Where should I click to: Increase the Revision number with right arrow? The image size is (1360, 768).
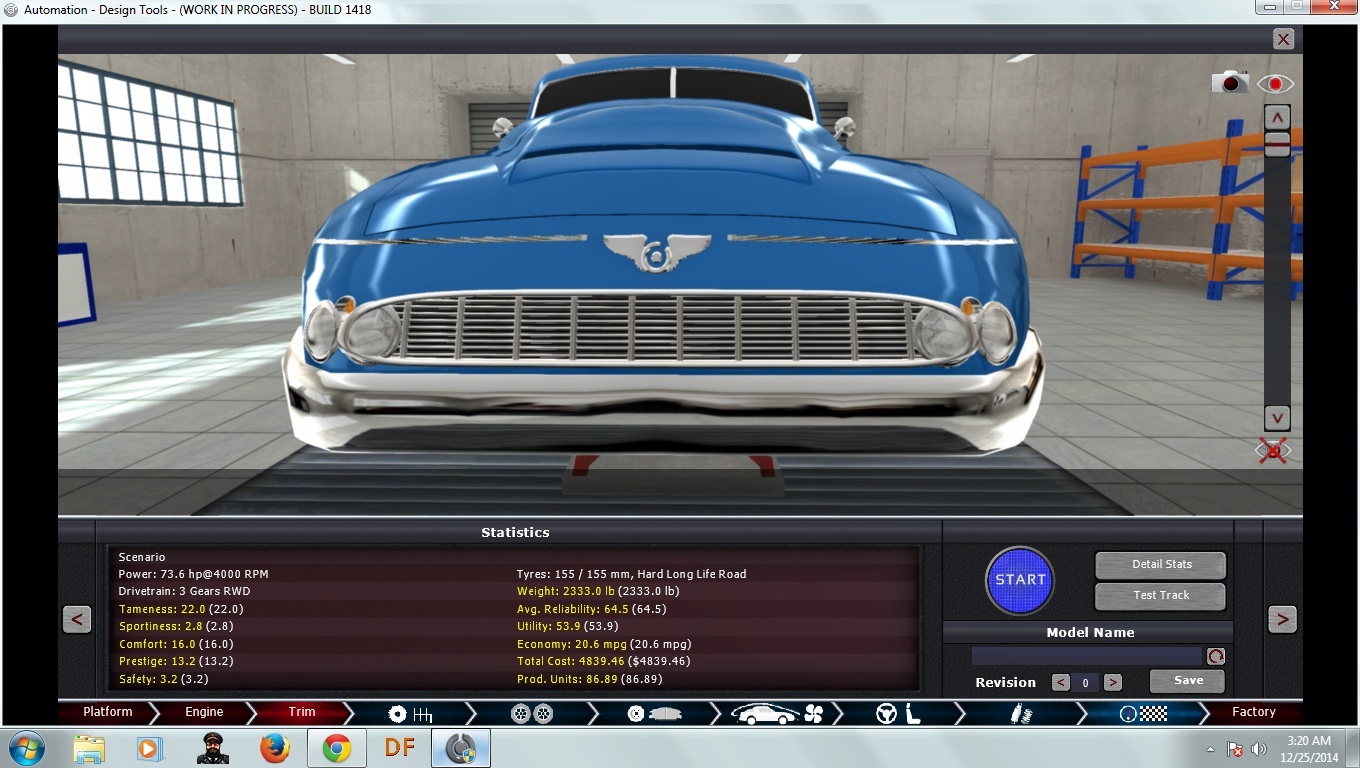1112,683
